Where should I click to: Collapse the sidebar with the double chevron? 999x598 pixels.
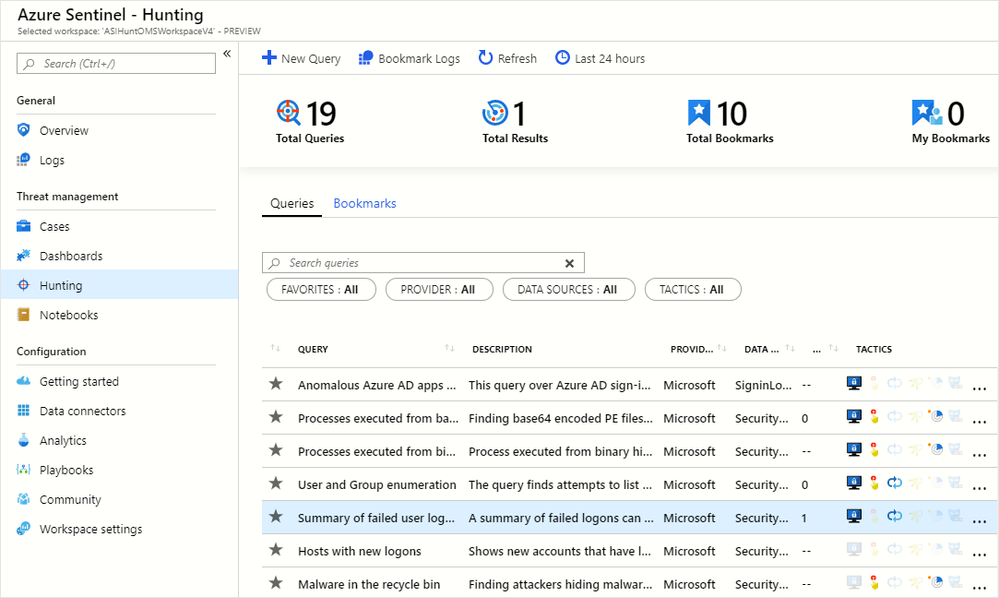227,54
